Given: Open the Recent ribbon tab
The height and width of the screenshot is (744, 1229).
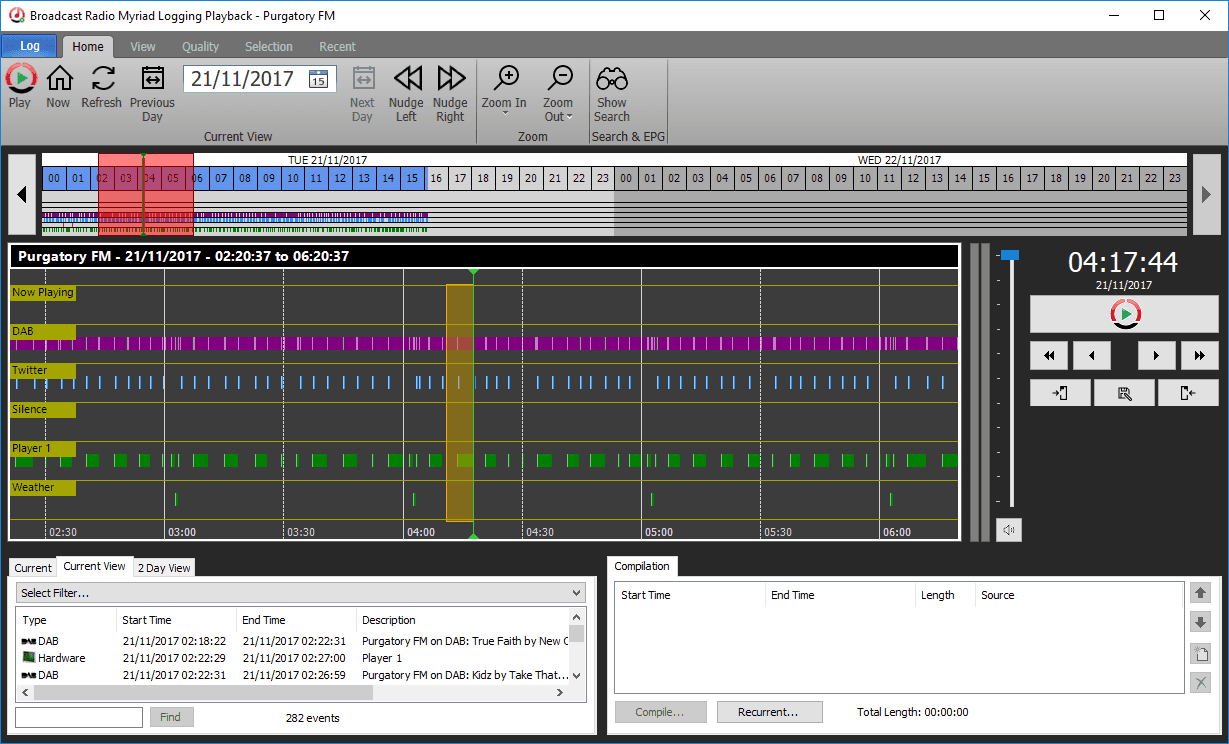Looking at the screenshot, I should point(337,46).
